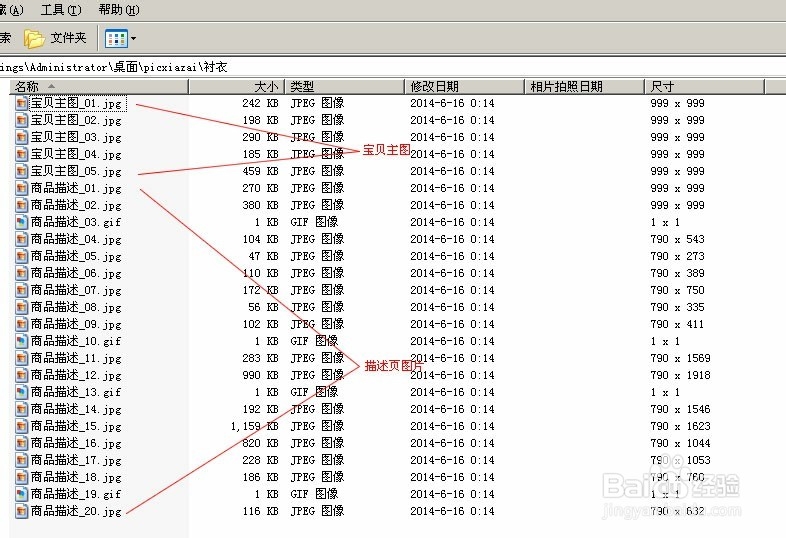Click file name 商品描述_10.gif
The width and height of the screenshot is (786, 538).
[76, 342]
